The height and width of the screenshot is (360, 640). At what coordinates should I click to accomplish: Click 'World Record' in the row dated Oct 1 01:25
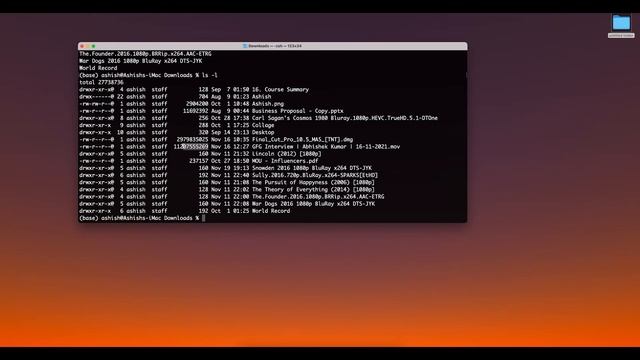pyautogui.click(x=271, y=211)
